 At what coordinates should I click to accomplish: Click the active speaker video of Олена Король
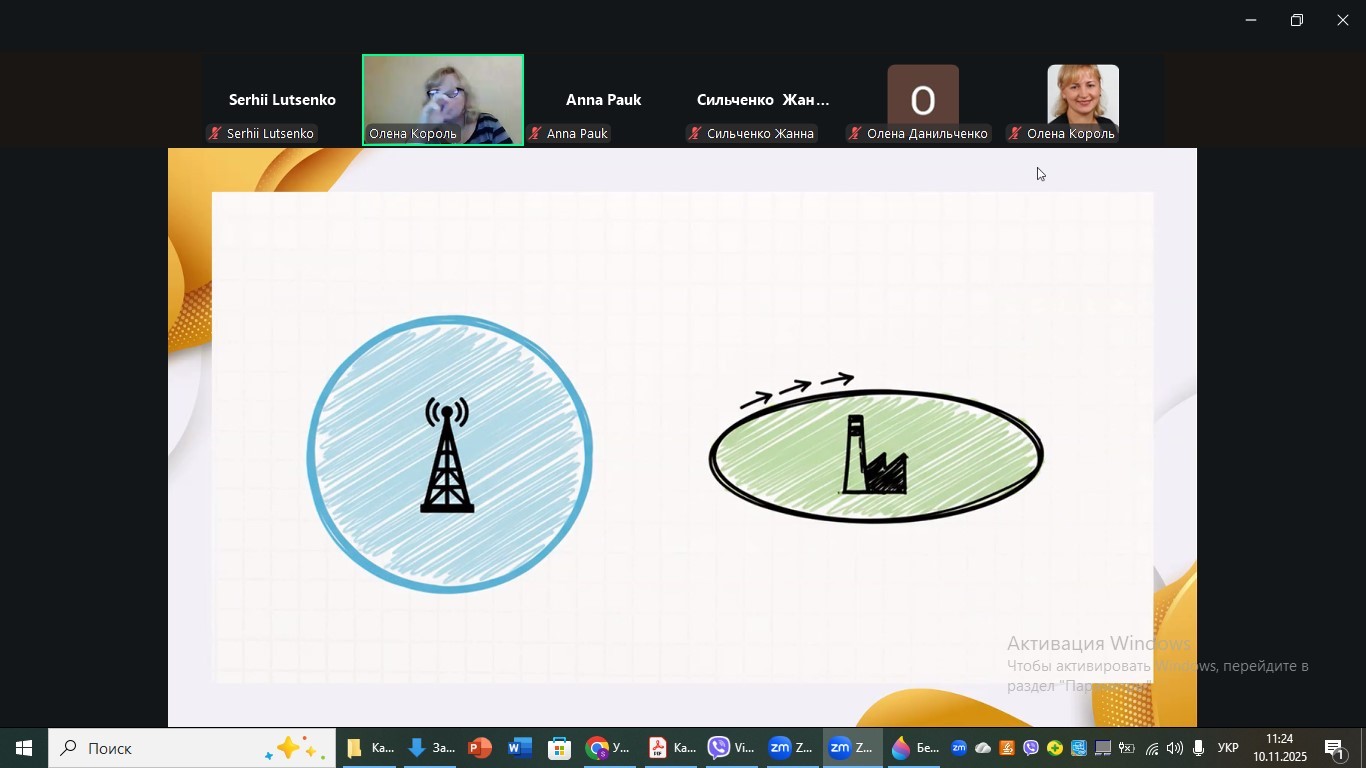pyautogui.click(x=443, y=98)
